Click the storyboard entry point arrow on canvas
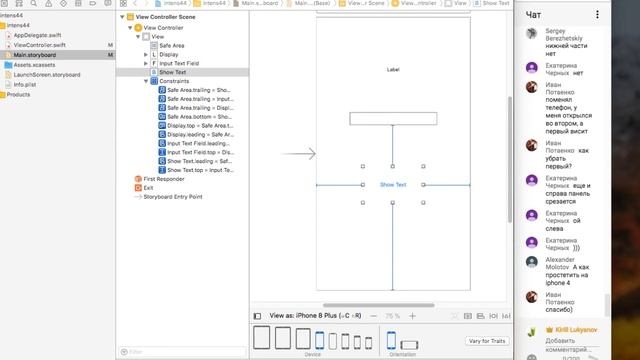Image resolution: width=640 pixels, height=360 pixels. click(x=298, y=154)
